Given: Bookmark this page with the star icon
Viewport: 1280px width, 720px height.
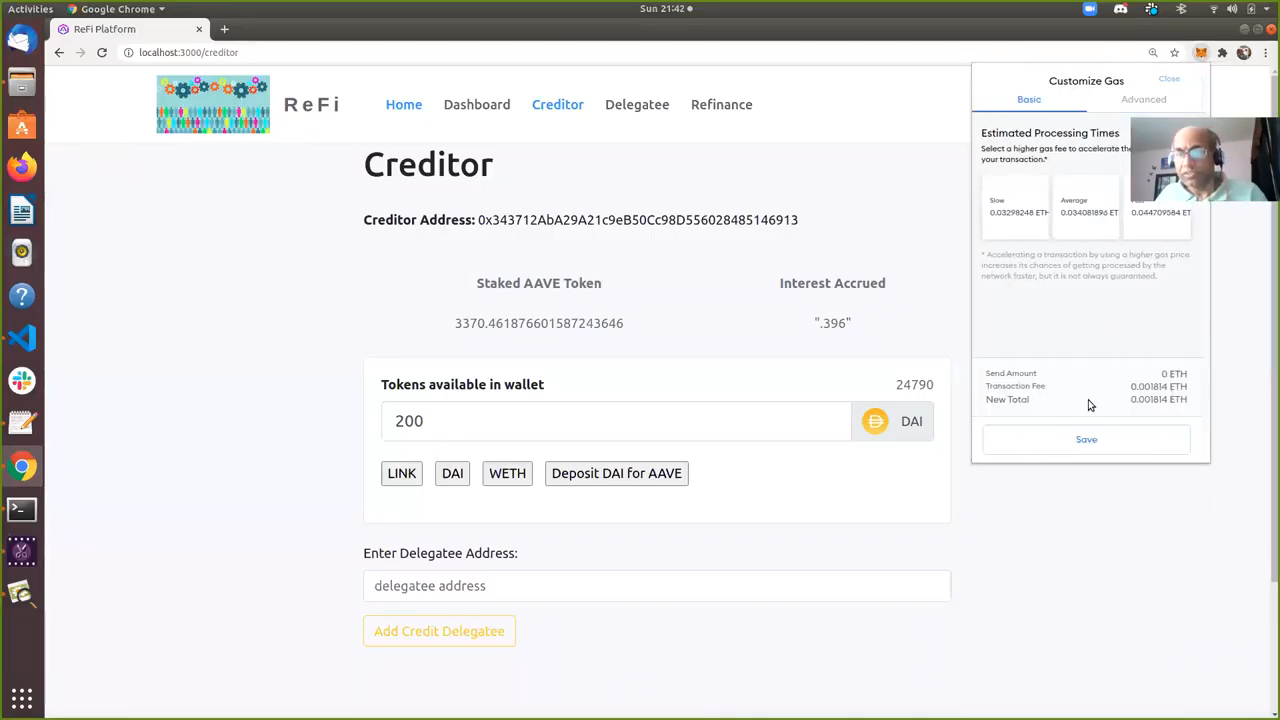Looking at the screenshot, I should pos(1175,52).
